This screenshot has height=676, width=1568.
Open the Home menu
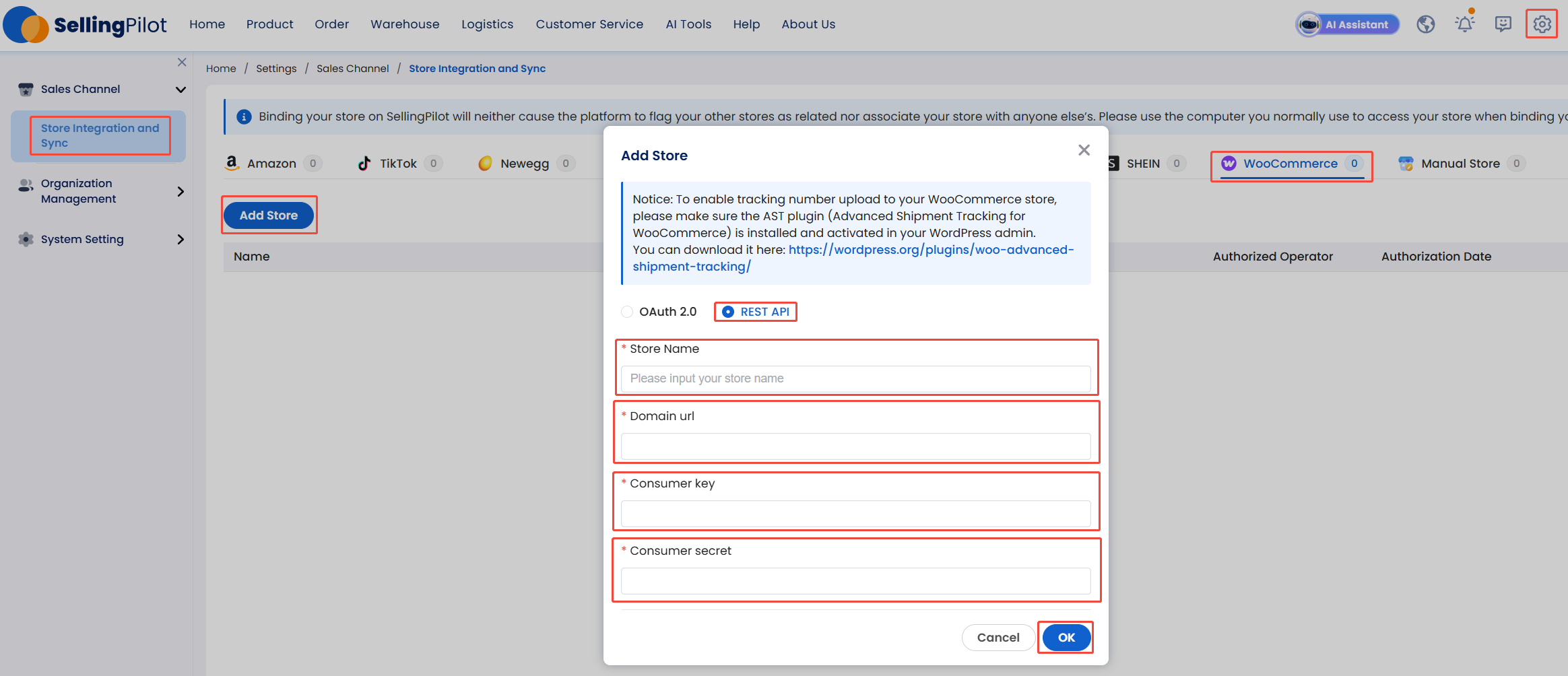(x=207, y=24)
